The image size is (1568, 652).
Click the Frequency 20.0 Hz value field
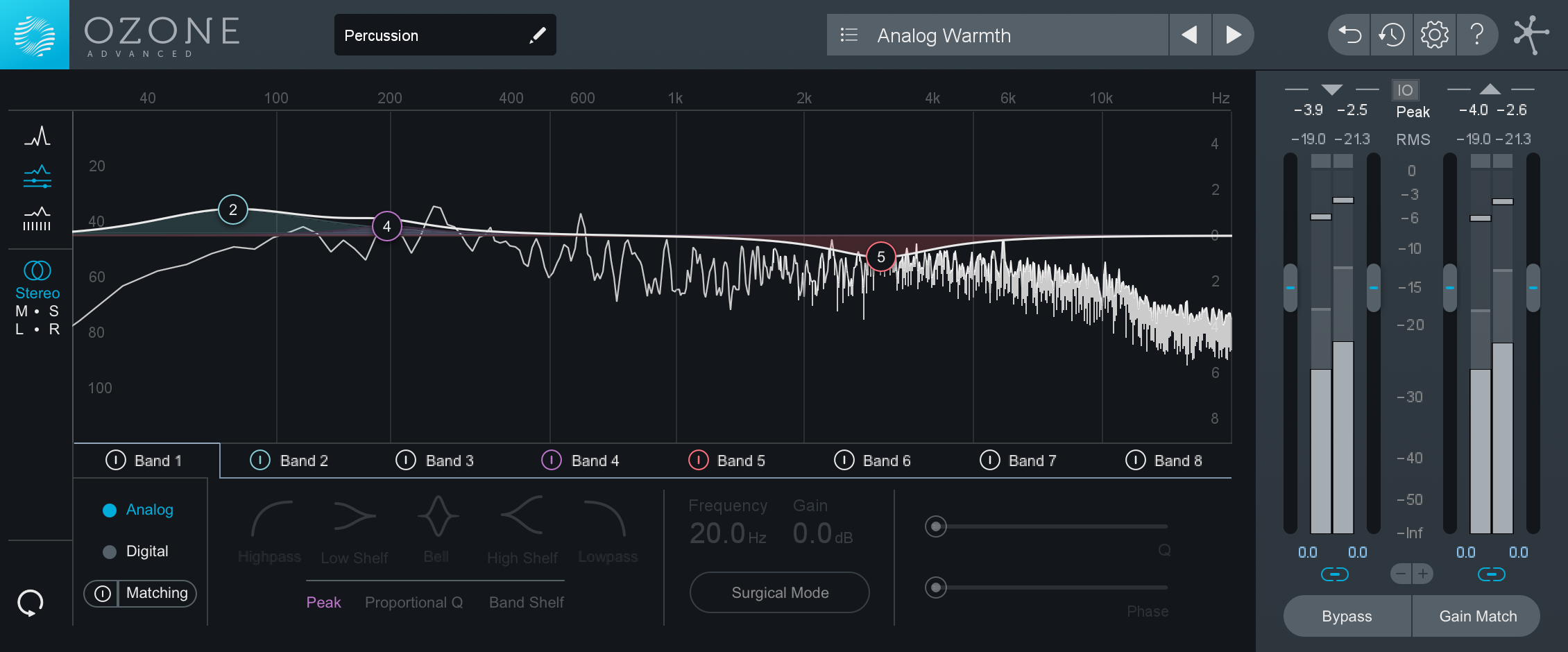click(x=728, y=533)
